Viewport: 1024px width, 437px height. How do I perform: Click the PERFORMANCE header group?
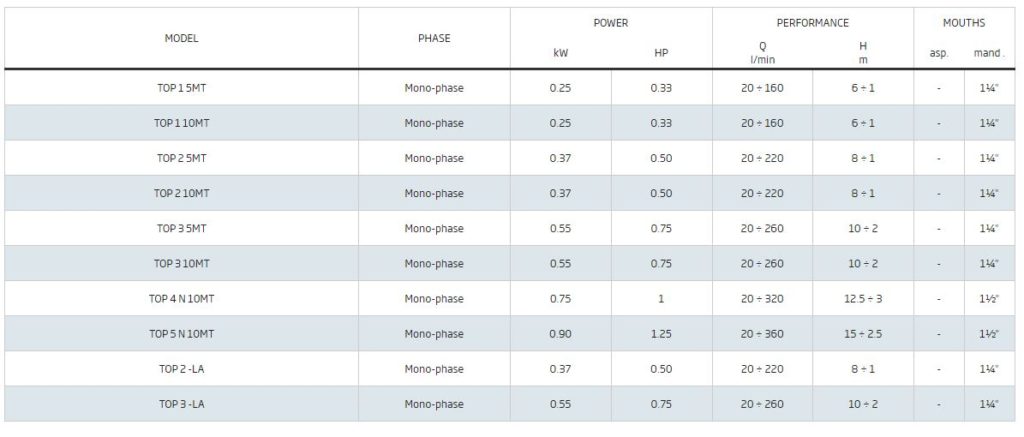pyautogui.click(x=812, y=23)
